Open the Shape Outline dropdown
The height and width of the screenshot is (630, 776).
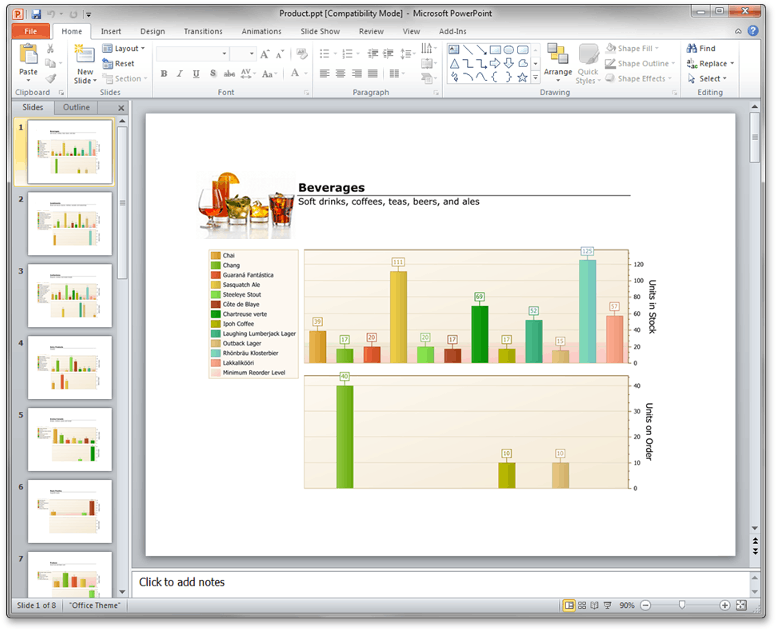coord(640,63)
